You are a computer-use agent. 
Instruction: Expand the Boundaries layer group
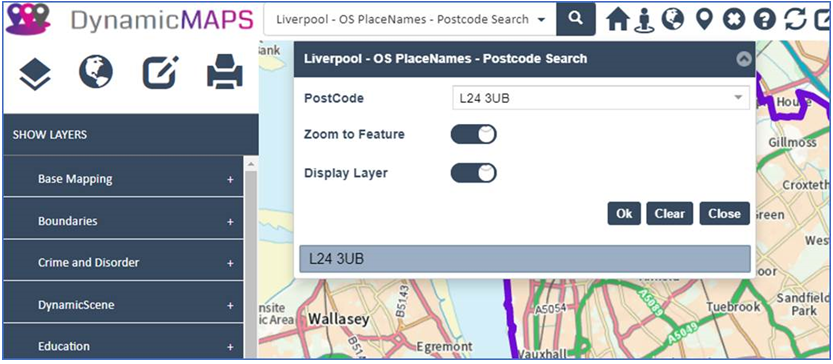[123, 221]
